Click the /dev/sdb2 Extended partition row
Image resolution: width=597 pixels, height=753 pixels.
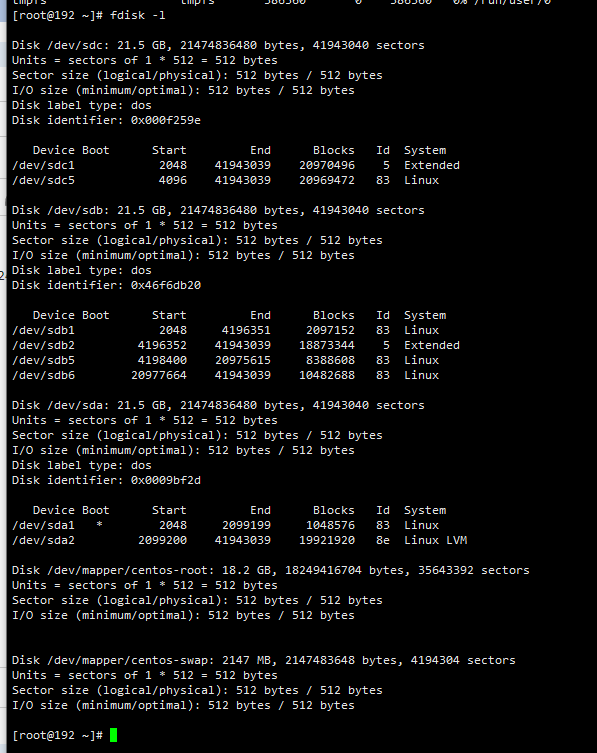coord(236,345)
